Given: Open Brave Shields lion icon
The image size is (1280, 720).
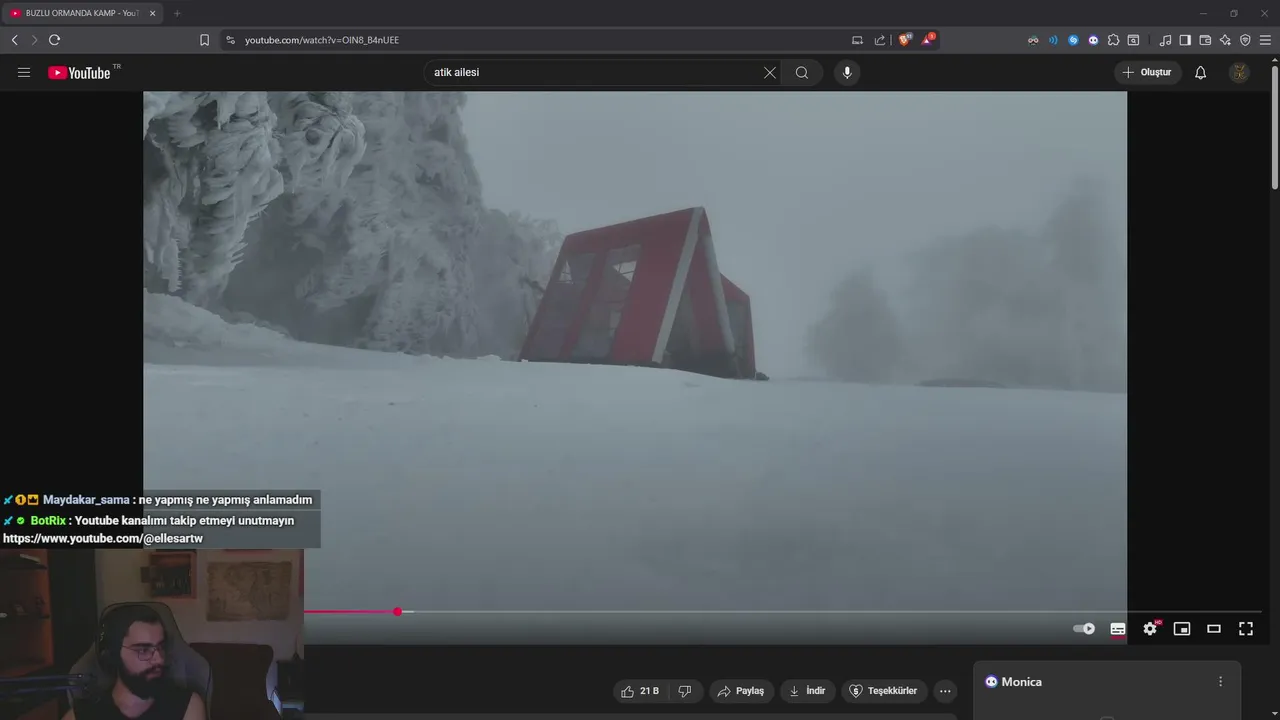Looking at the screenshot, I should tap(905, 40).
